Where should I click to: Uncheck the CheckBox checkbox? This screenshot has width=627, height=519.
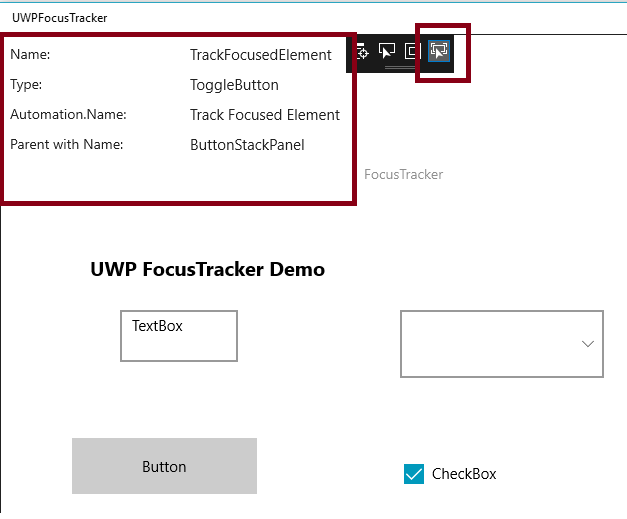coord(414,474)
